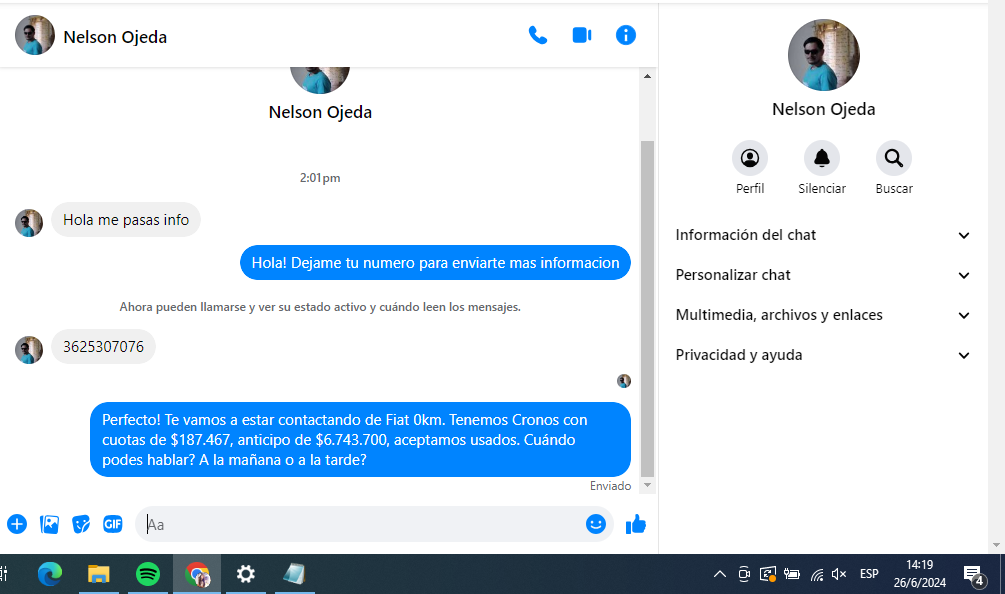
Task: Select the 'Perfecto! Te vamos a estar' message
Action: coord(360,440)
